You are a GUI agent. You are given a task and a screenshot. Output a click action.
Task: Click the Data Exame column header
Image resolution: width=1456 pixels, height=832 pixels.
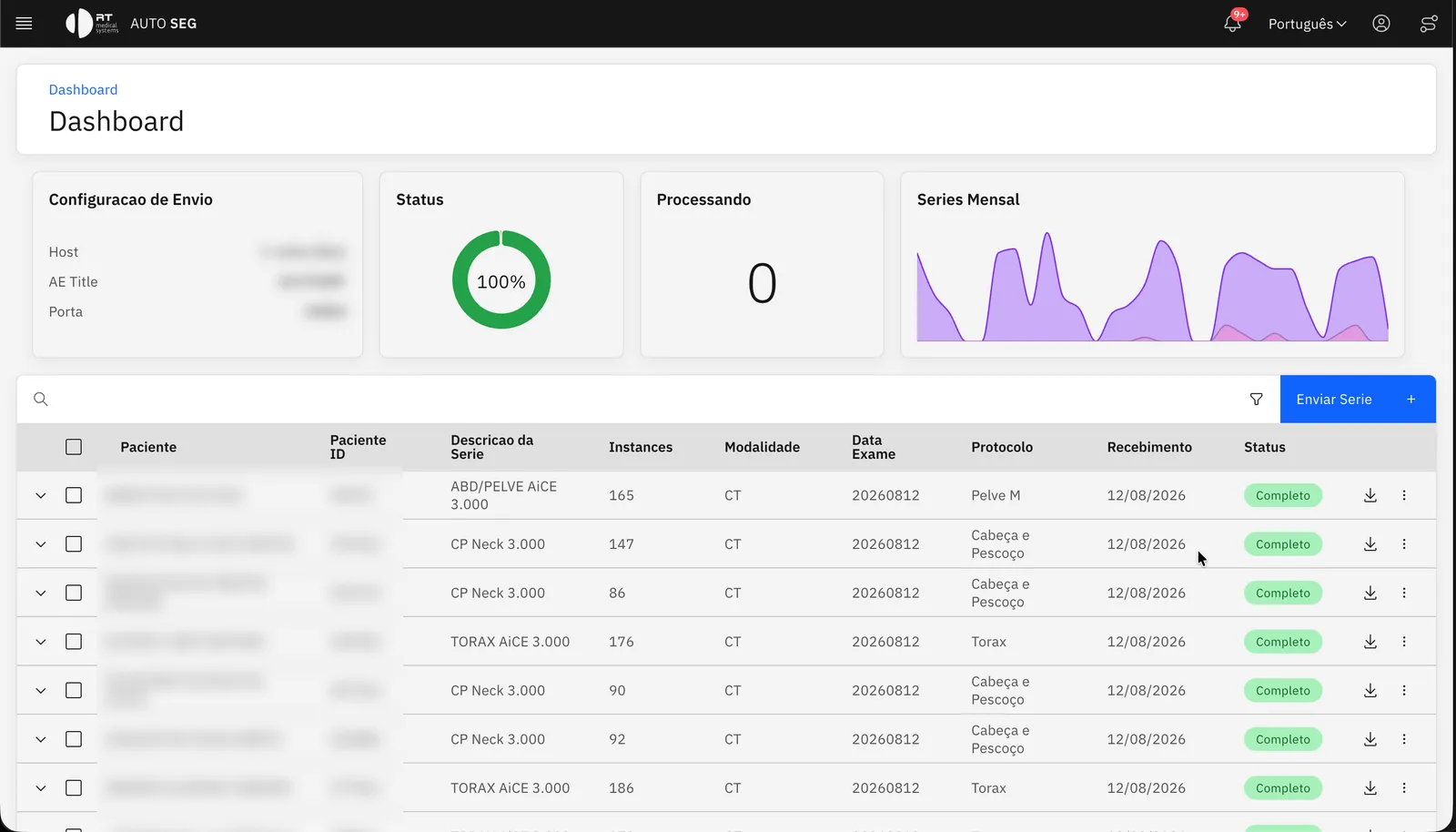[874, 447]
